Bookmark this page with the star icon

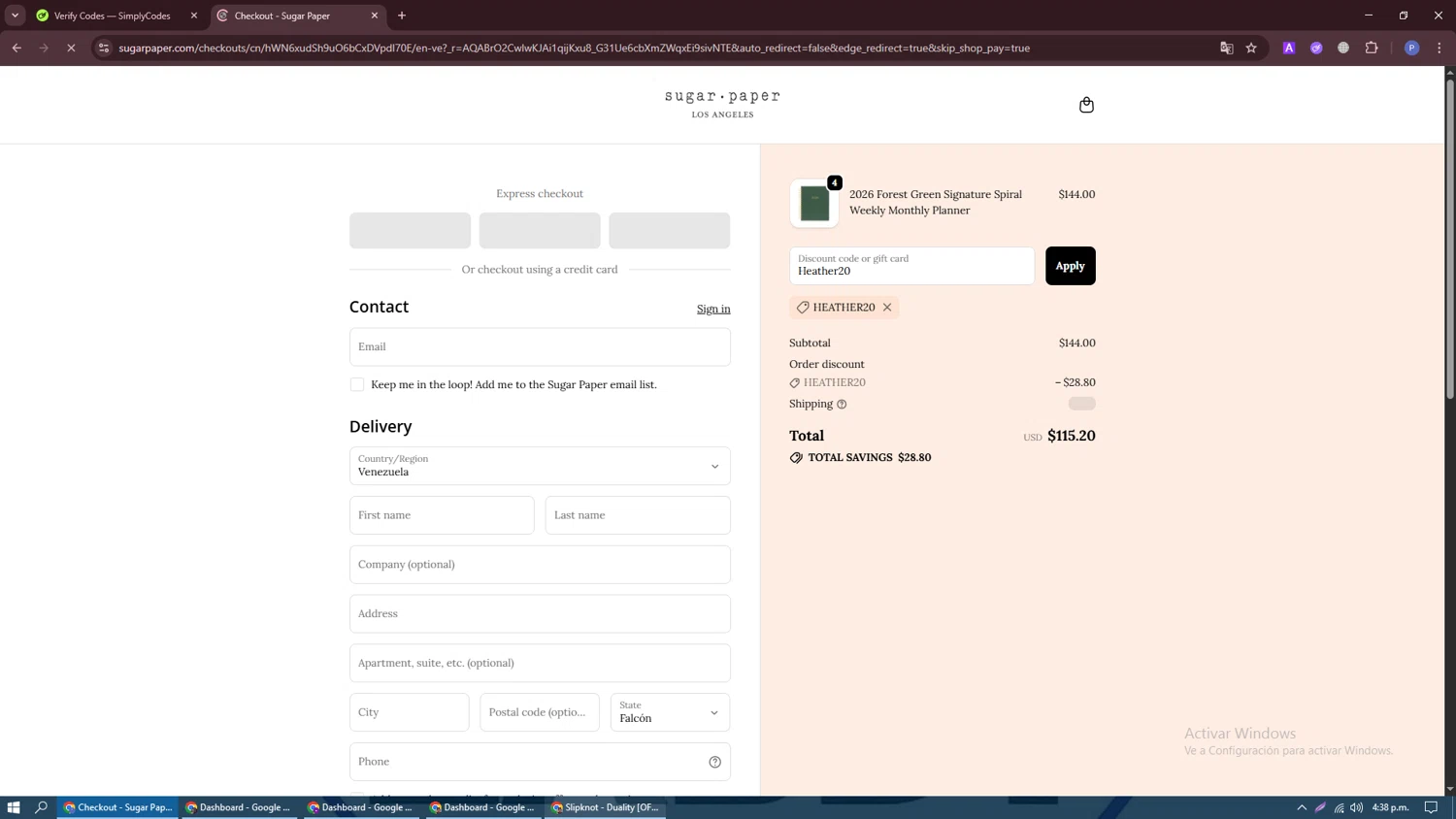pyautogui.click(x=1251, y=48)
